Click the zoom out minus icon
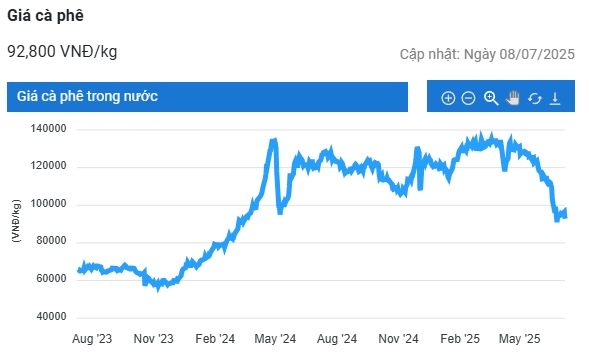The width and height of the screenshot is (589, 363). (x=468, y=98)
